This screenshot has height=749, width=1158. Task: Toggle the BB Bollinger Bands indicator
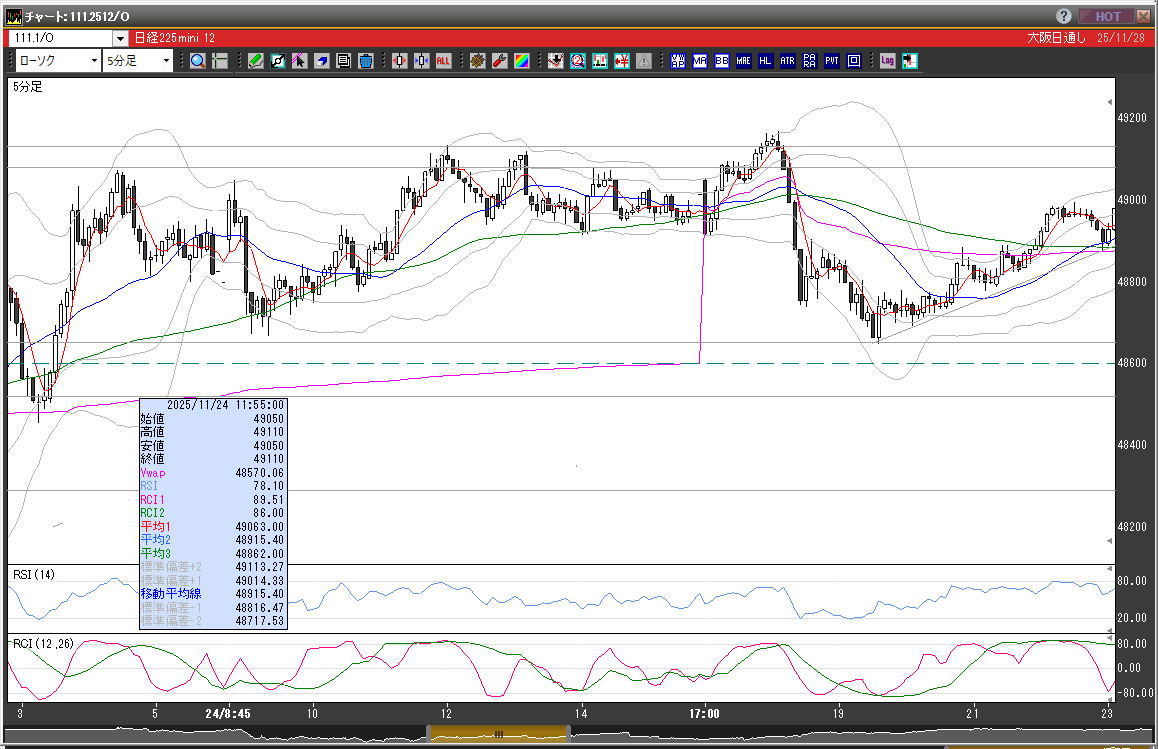coord(722,61)
